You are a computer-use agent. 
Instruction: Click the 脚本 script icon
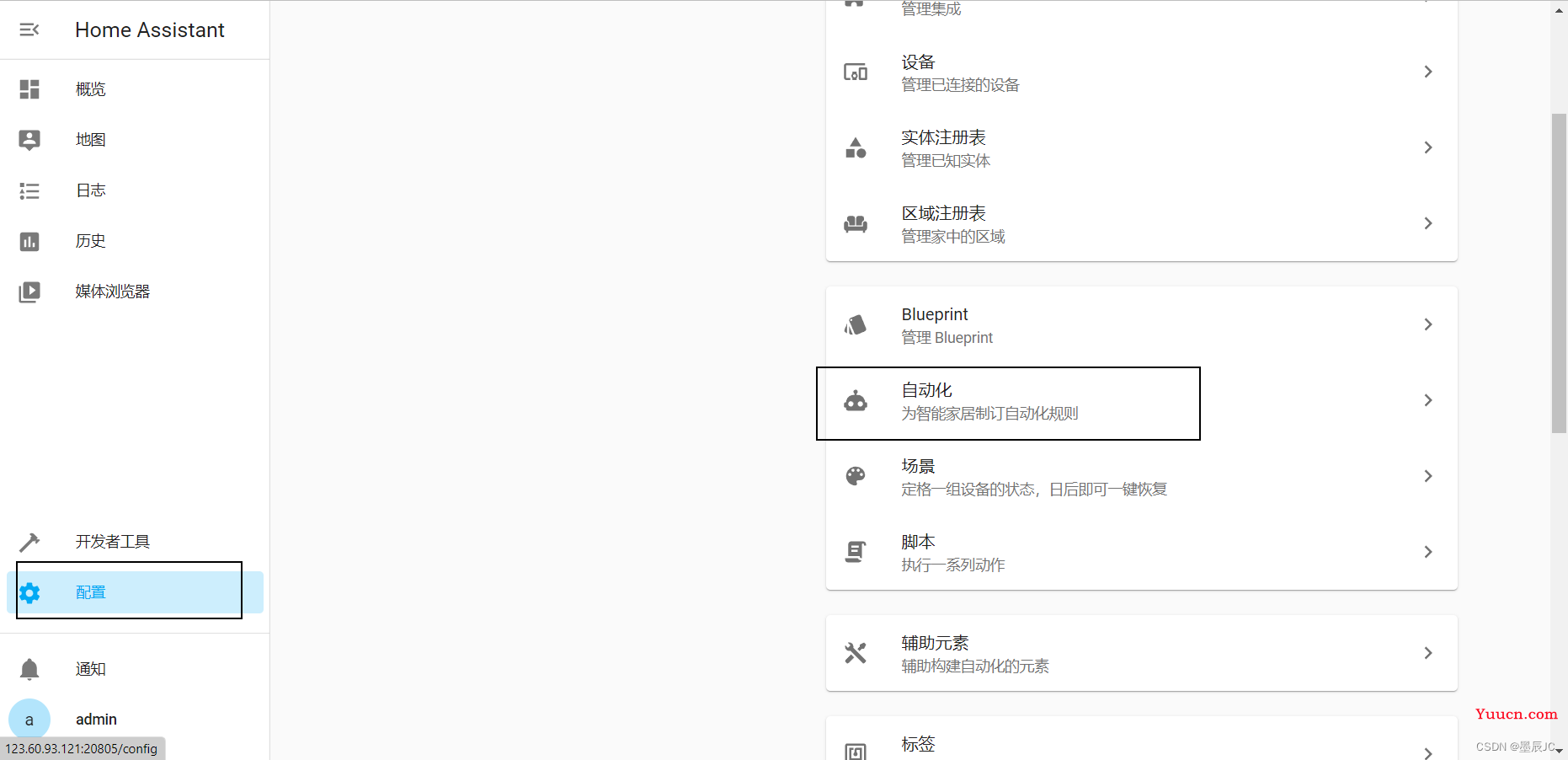click(856, 553)
